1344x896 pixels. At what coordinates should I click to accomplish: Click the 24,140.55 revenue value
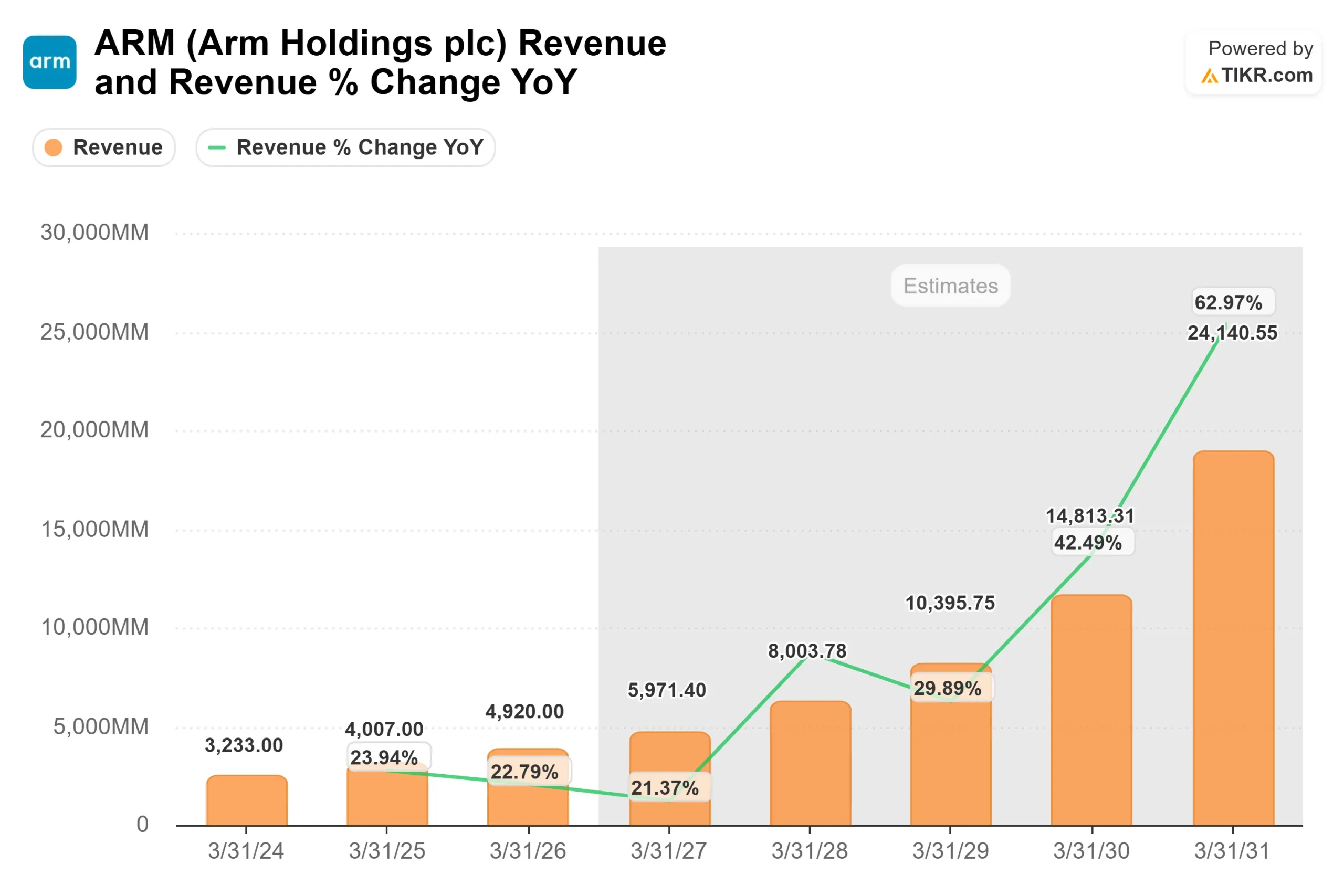pyautogui.click(x=1232, y=333)
